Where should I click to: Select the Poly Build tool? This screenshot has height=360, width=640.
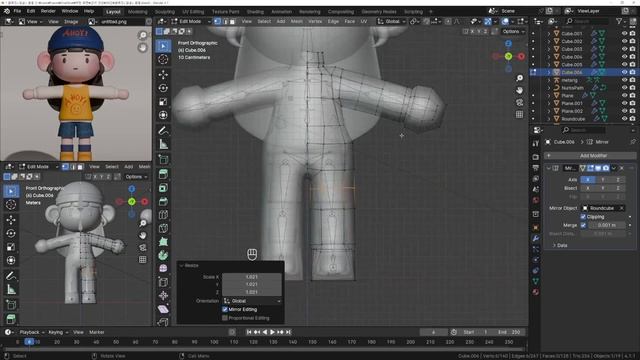click(x=163, y=242)
